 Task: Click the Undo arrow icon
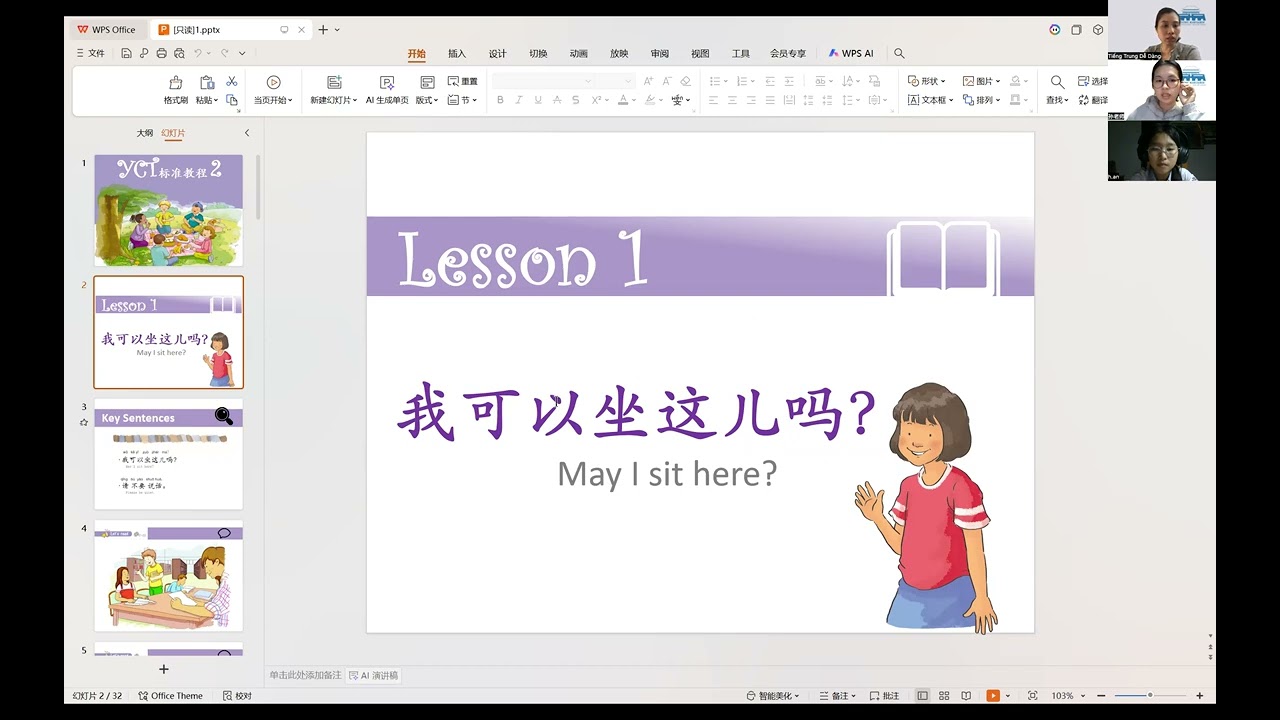pos(198,53)
